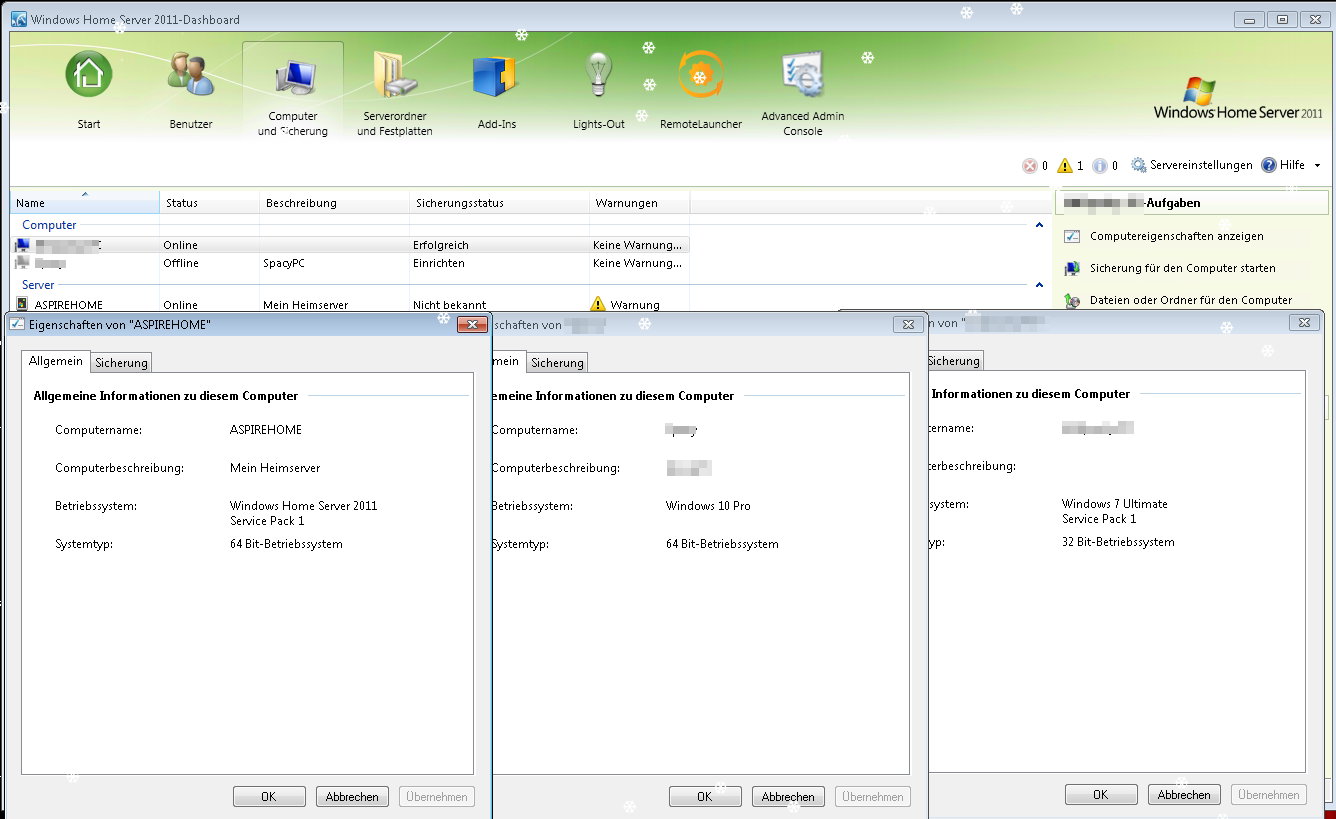Click the blue informational alerts icon
The height and width of the screenshot is (819, 1336).
[x=1099, y=166]
